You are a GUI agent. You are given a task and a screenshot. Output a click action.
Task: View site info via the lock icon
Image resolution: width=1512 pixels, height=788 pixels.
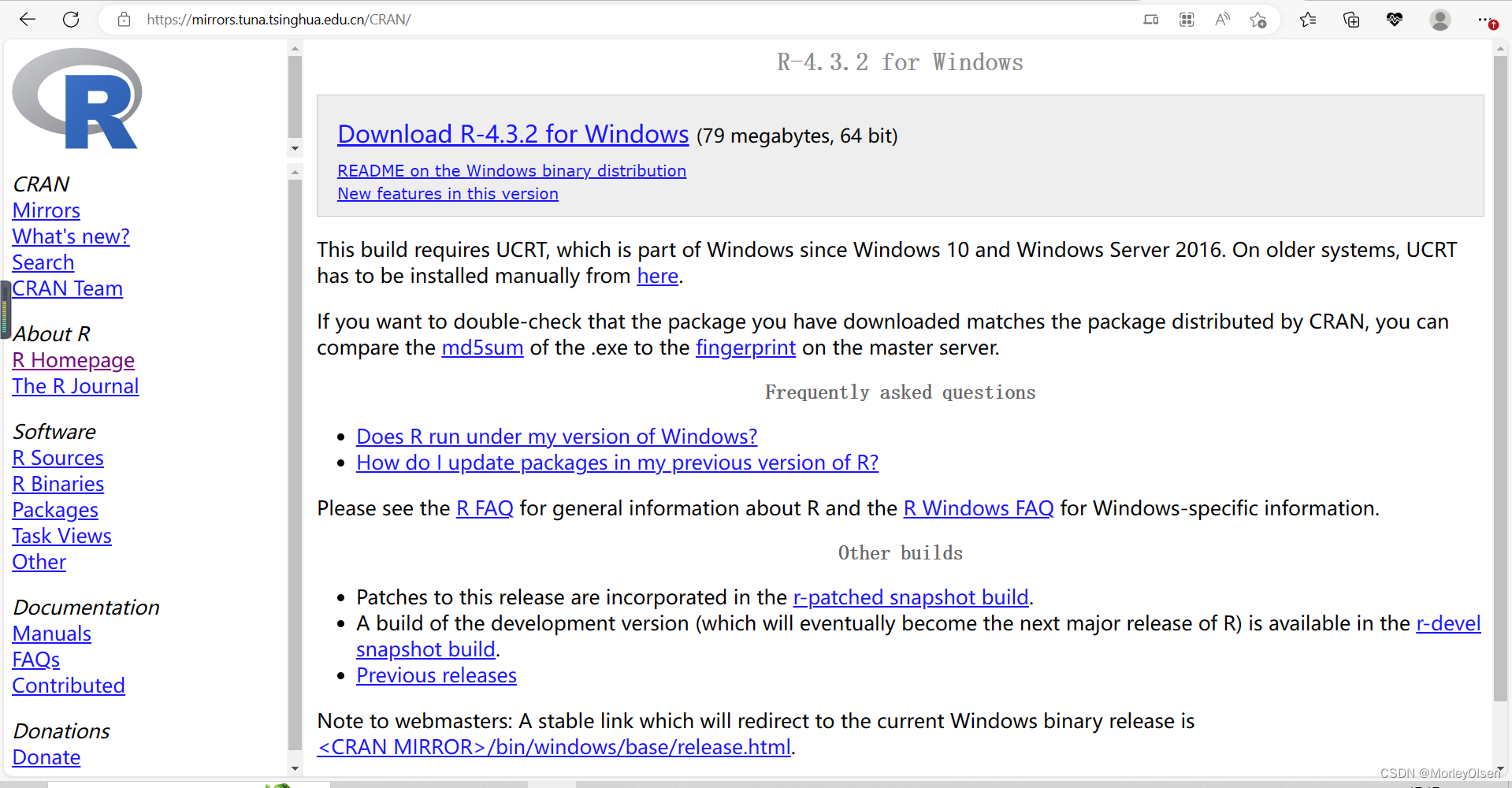tap(124, 20)
